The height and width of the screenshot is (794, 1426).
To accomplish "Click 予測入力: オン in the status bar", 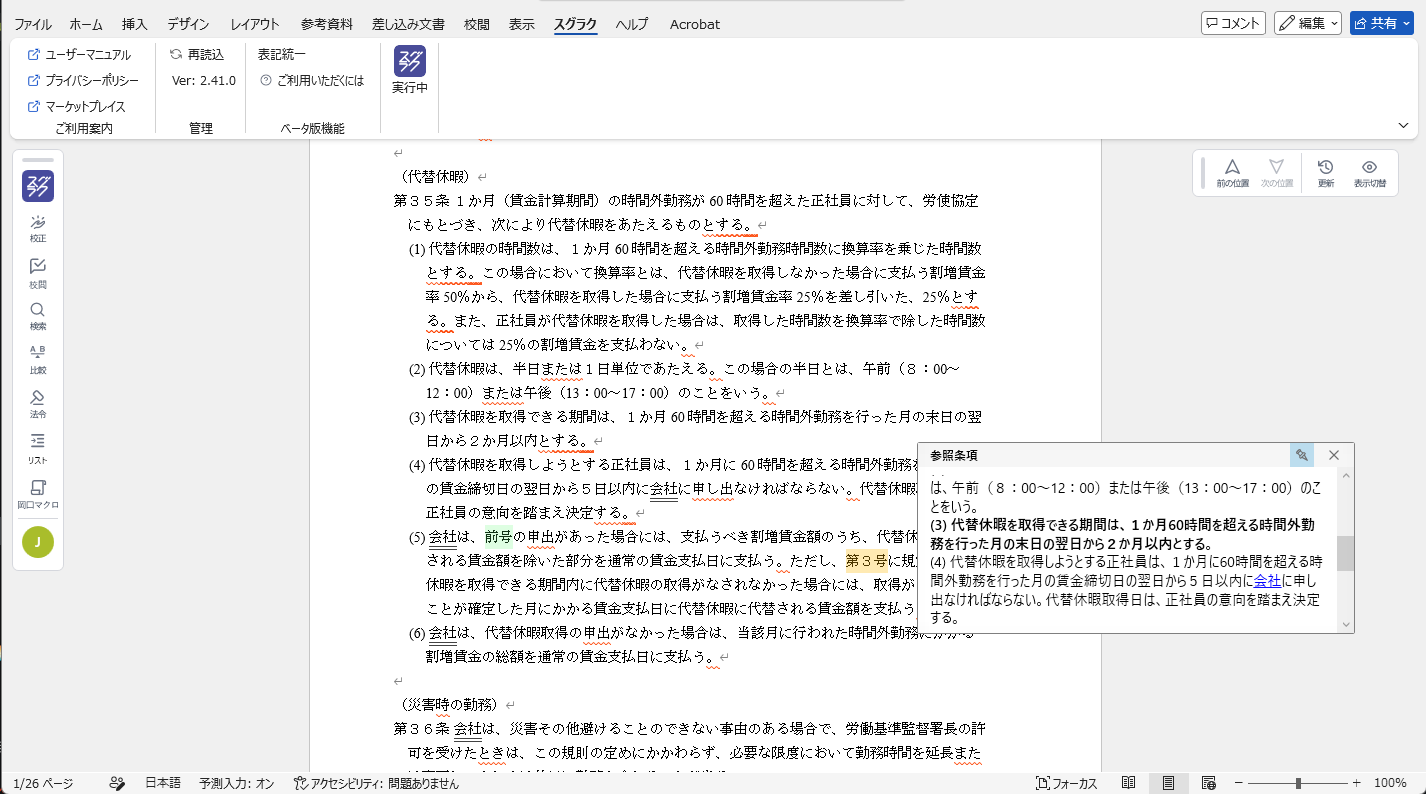I will [x=236, y=783].
